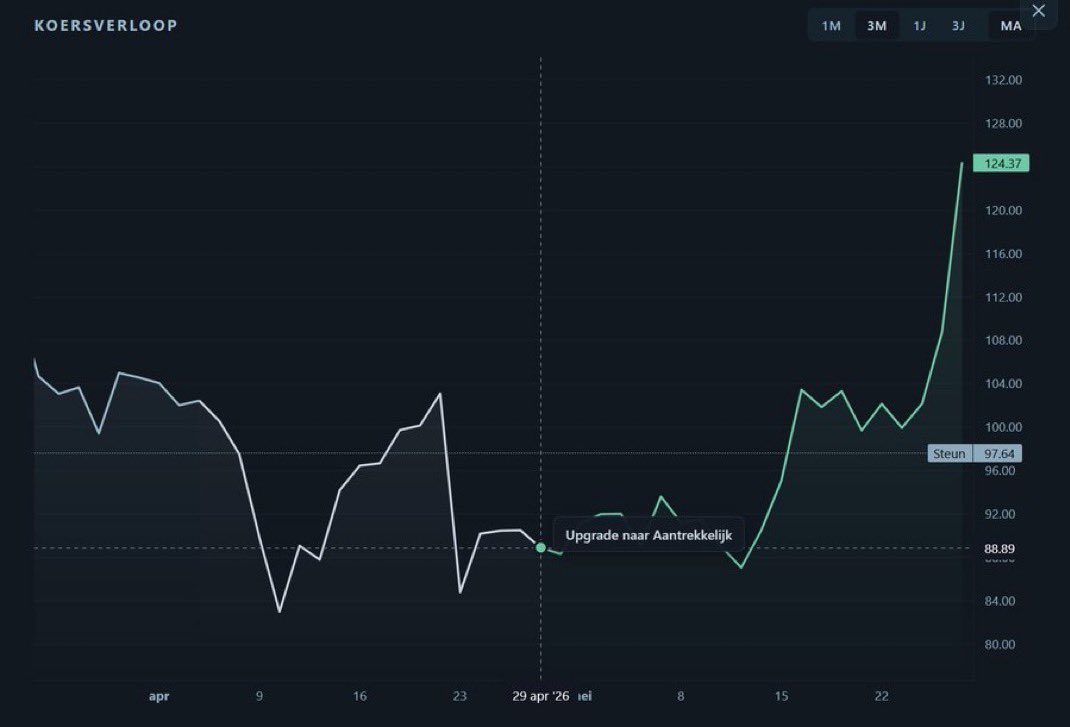Click the 92.00 price axis label
The image size is (1070, 727).
(1000, 514)
